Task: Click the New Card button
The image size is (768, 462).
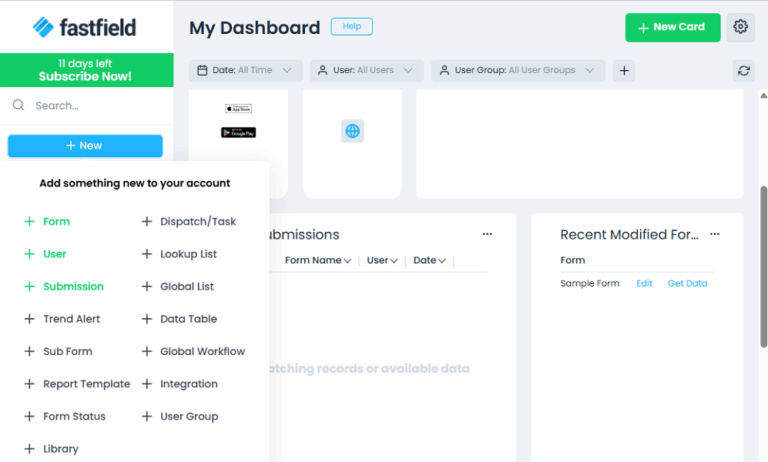Action: click(672, 27)
